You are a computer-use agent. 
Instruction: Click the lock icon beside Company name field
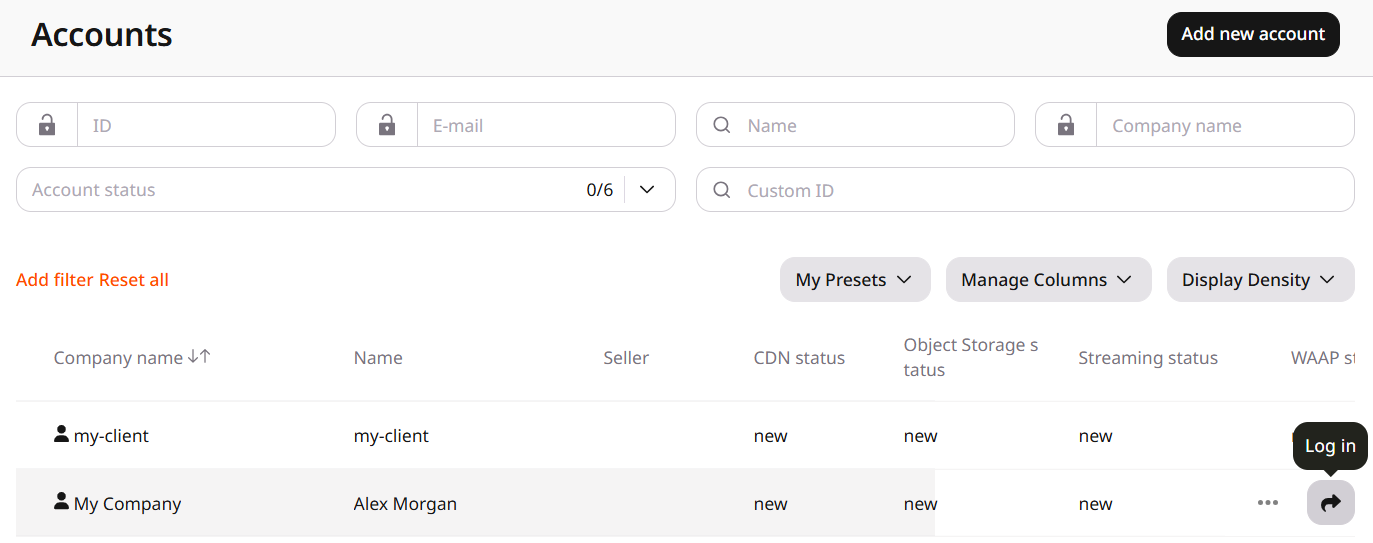(x=1066, y=125)
